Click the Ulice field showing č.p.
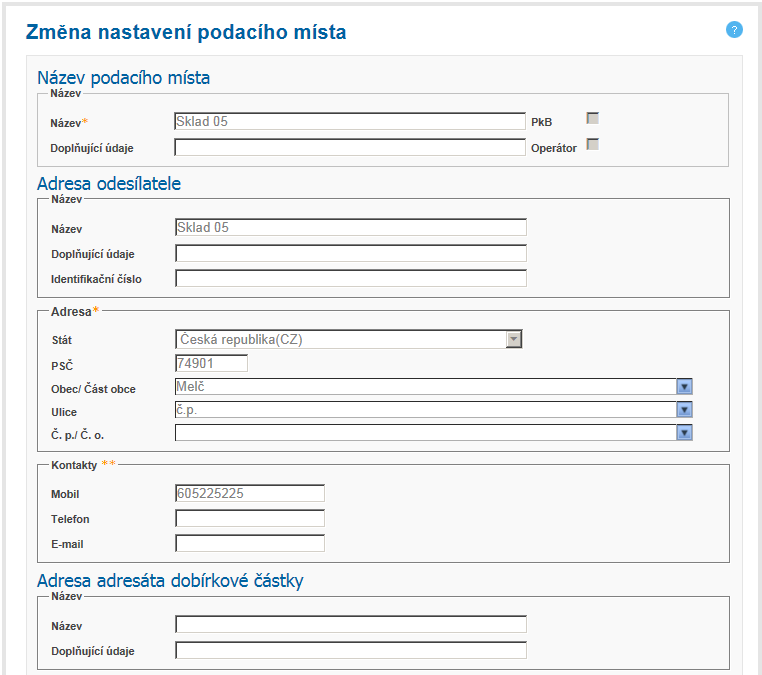The width and height of the screenshot is (762, 675). (x=425, y=410)
